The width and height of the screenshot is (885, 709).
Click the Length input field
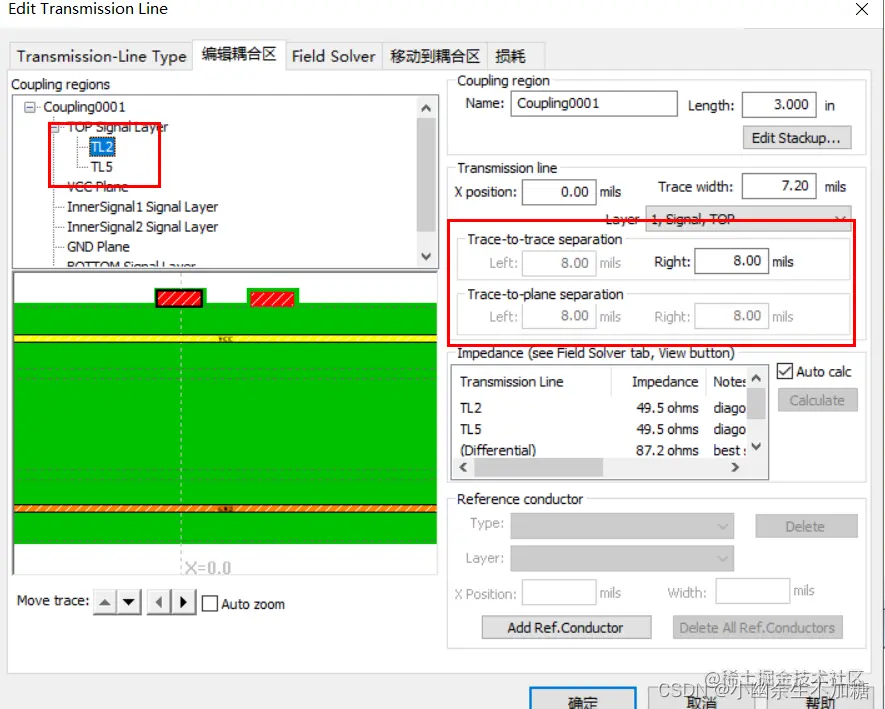(779, 104)
